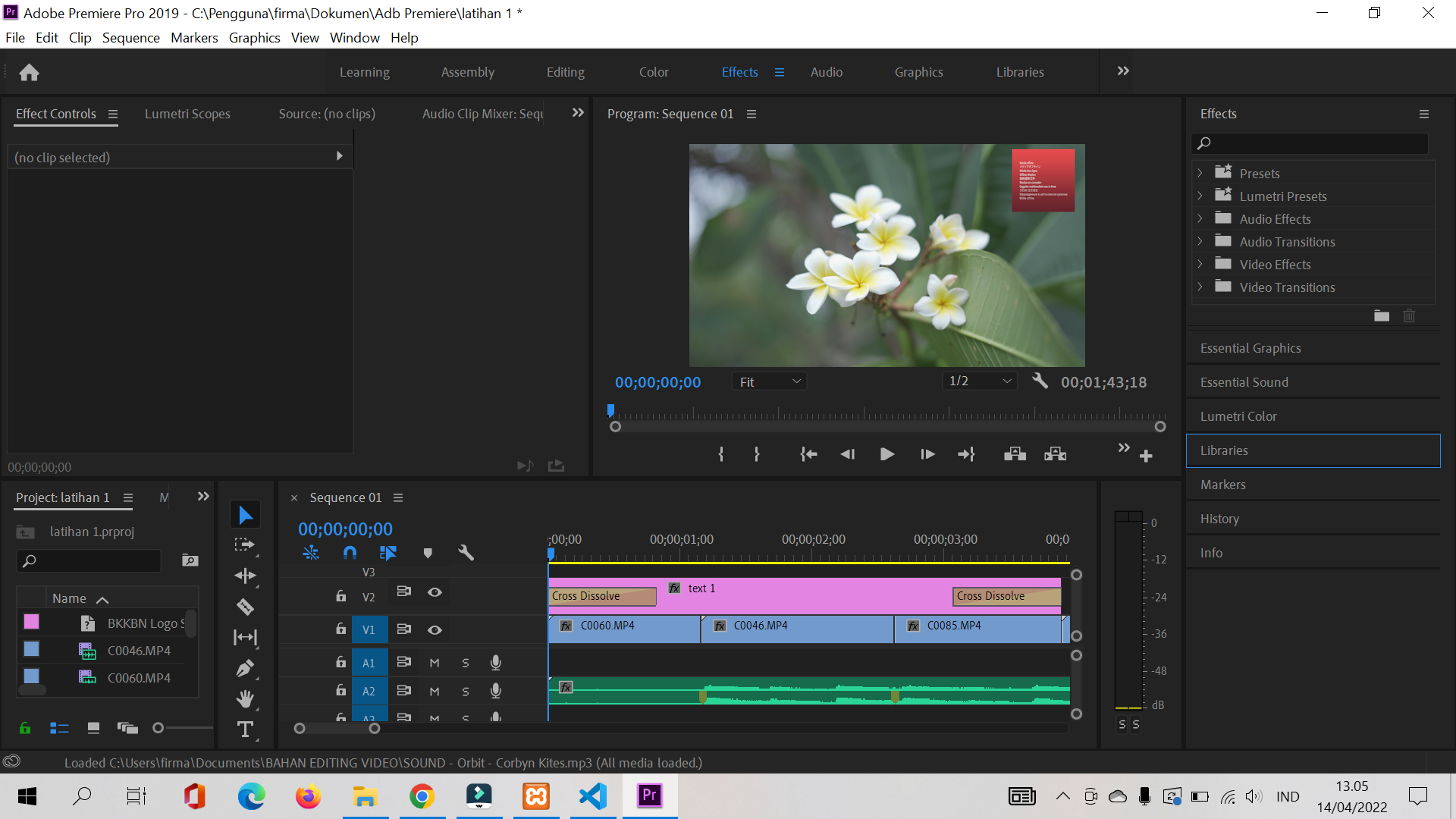Open the 1/2 playback resolution dropdown

click(979, 381)
